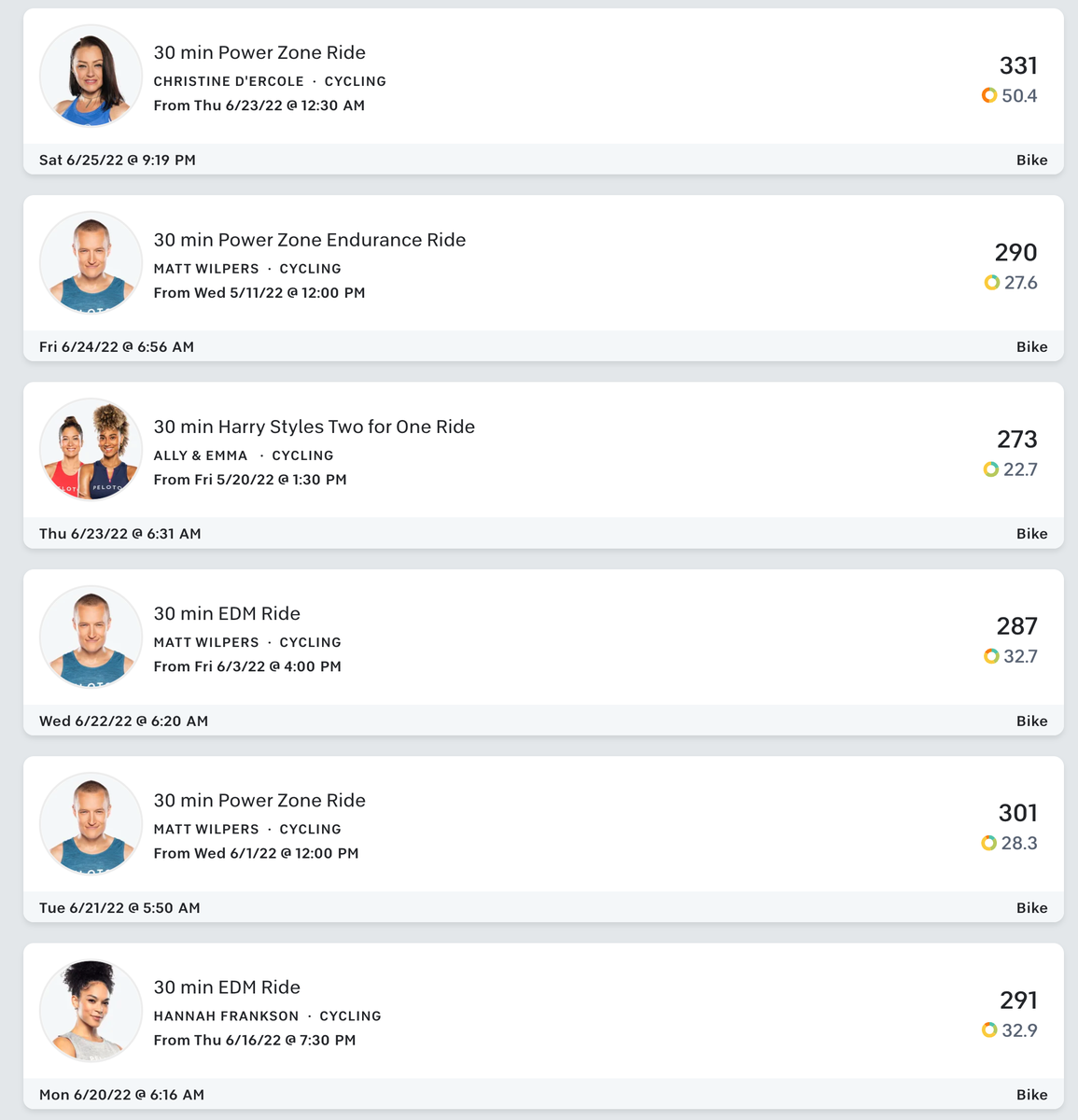
Task: Click the ring icon beside 22.7
Action: (991, 469)
